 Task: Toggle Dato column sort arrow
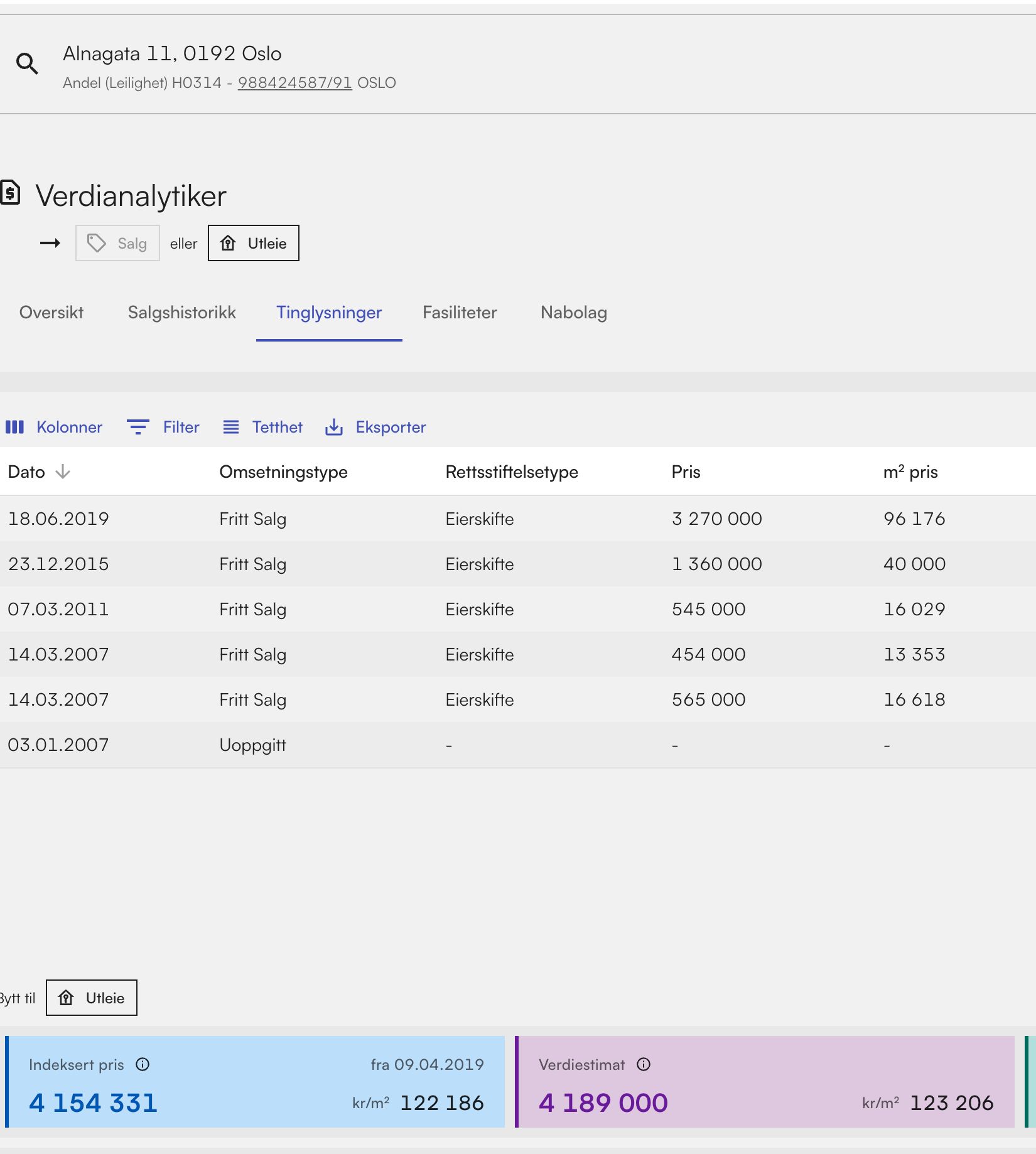coord(63,472)
